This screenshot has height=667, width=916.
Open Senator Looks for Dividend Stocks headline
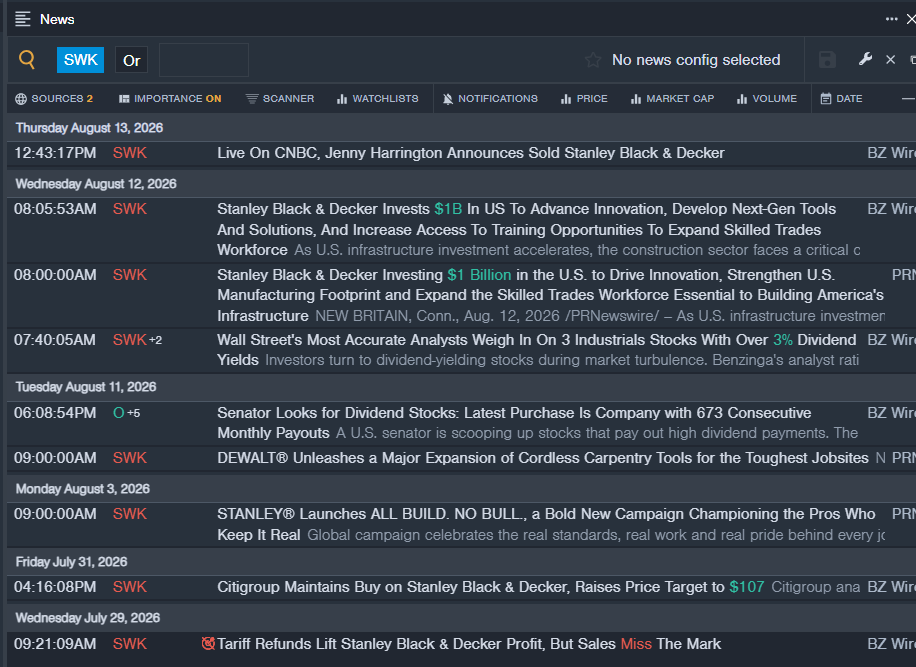(514, 422)
